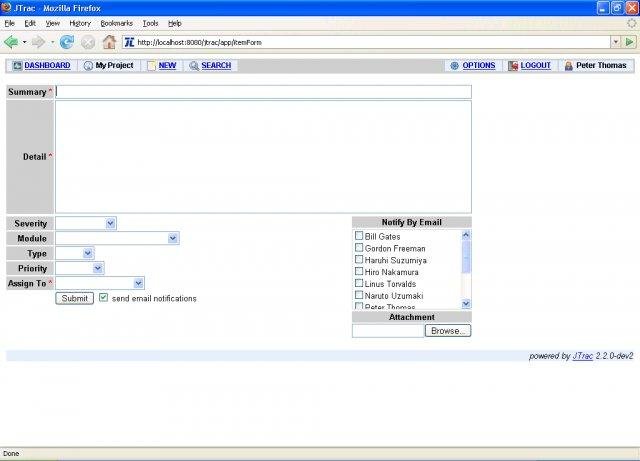Open the SEARCH link

216,65
